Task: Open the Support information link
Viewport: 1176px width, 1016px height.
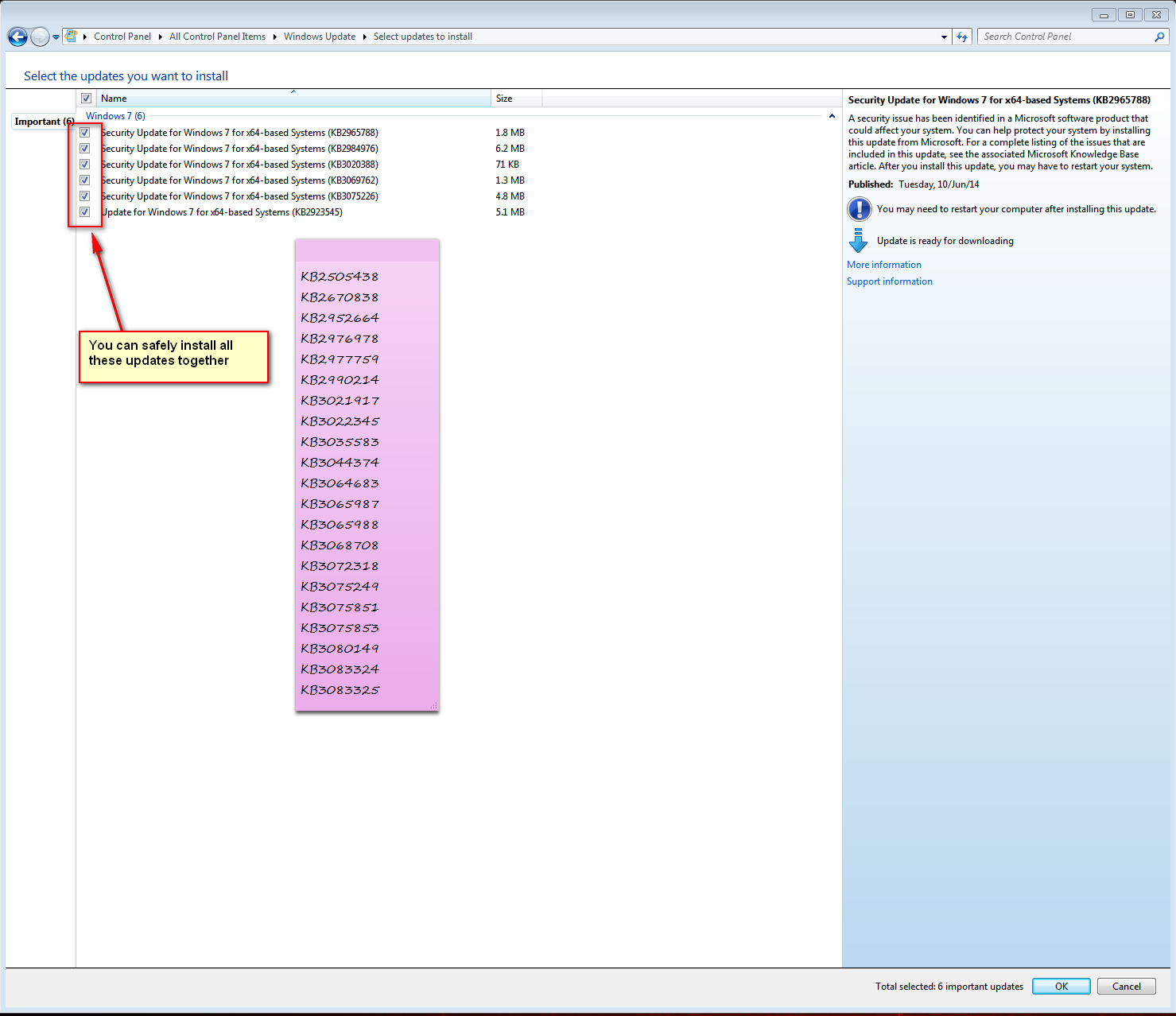Action: click(890, 281)
